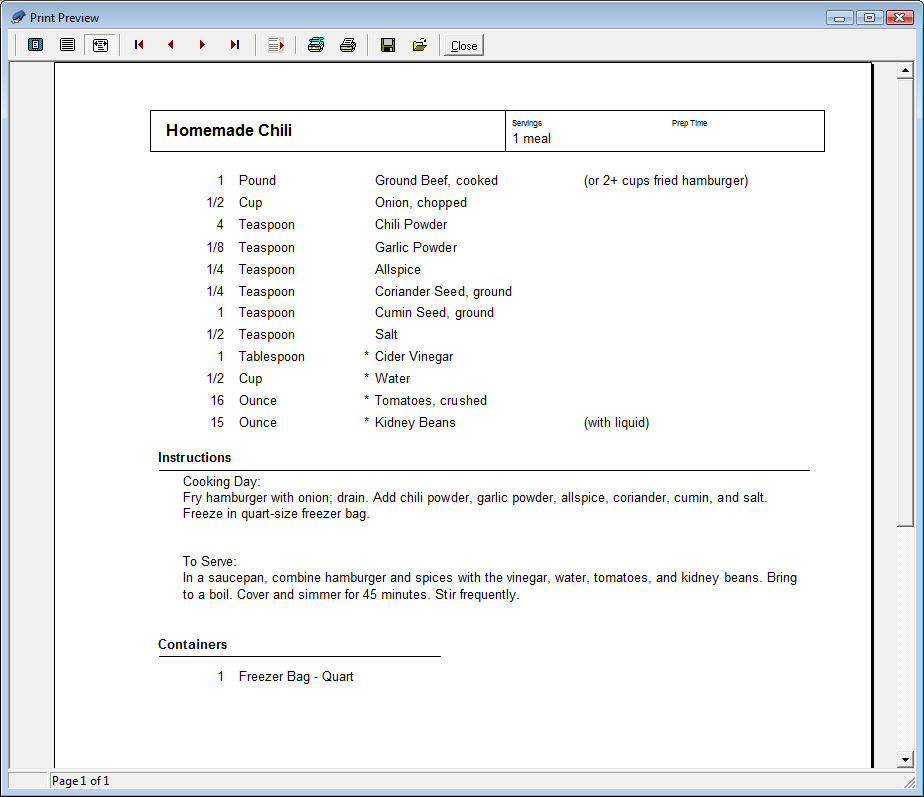Close the print preview
The image size is (924, 797).
pos(464,45)
